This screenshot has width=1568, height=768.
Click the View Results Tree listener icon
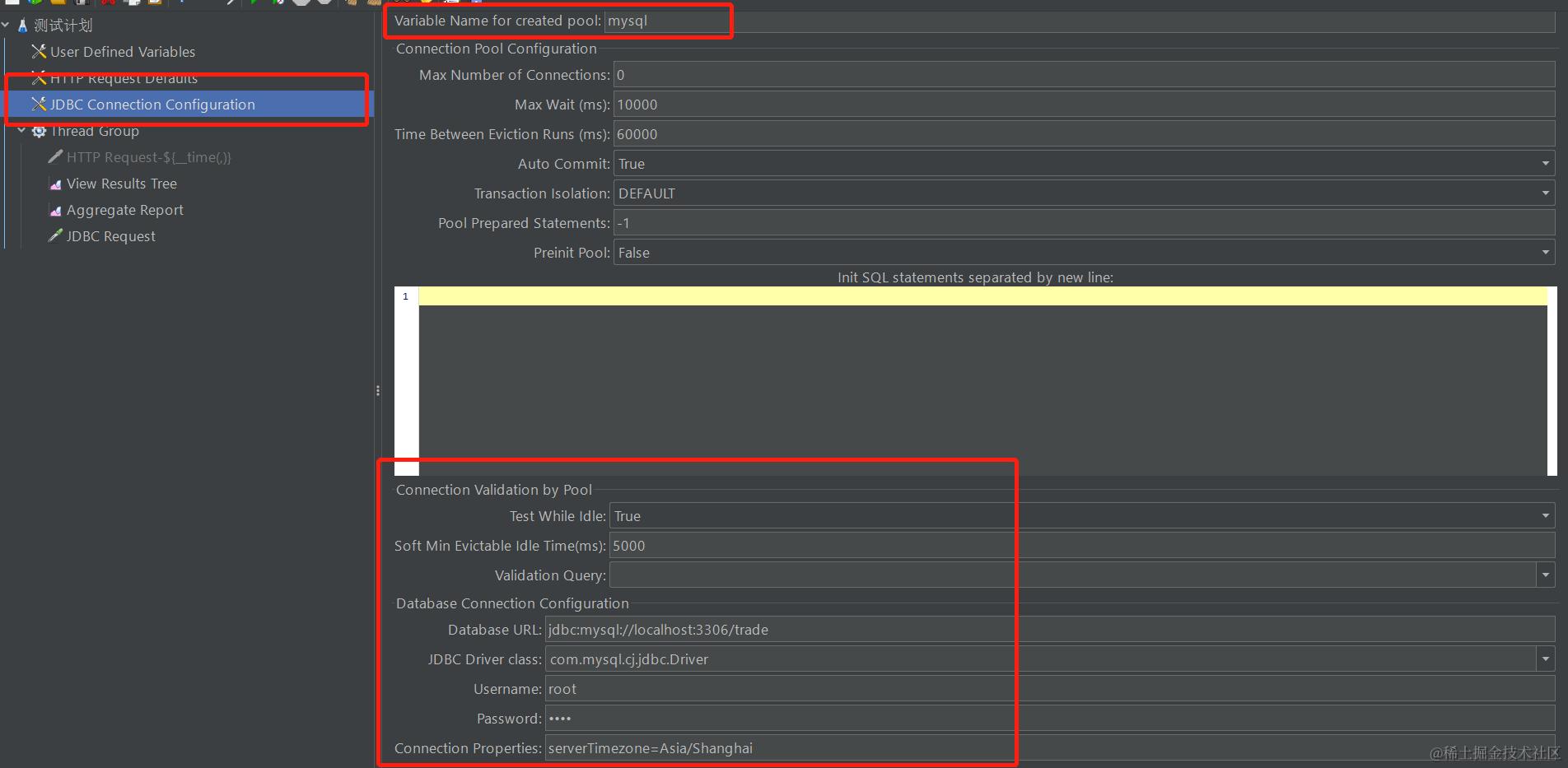point(55,184)
